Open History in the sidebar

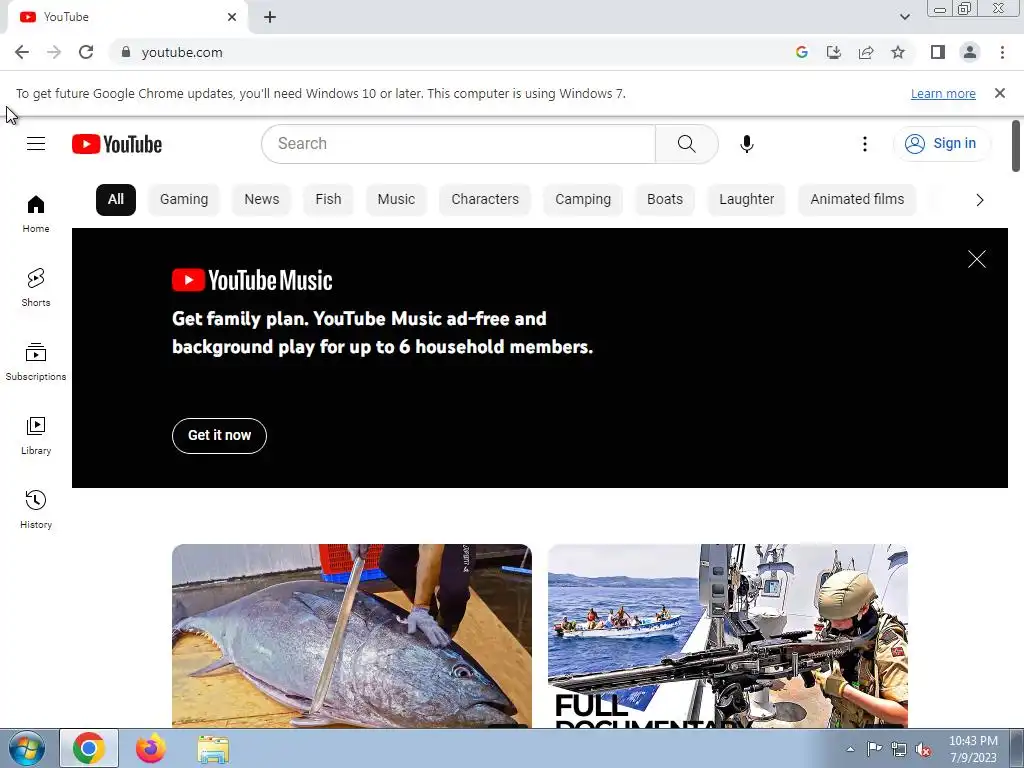pos(36,509)
